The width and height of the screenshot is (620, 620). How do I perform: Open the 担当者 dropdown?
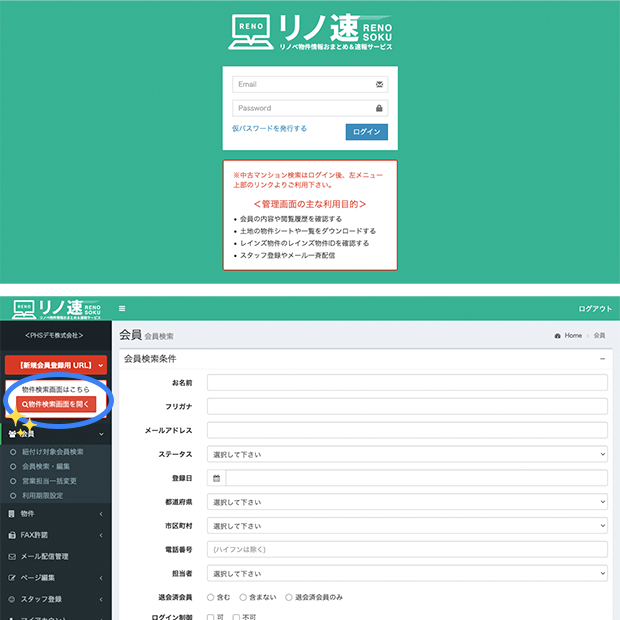coord(407,573)
